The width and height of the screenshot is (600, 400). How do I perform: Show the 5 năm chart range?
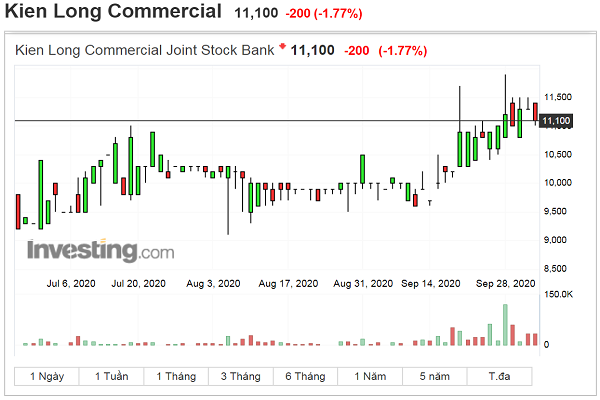pos(435,376)
